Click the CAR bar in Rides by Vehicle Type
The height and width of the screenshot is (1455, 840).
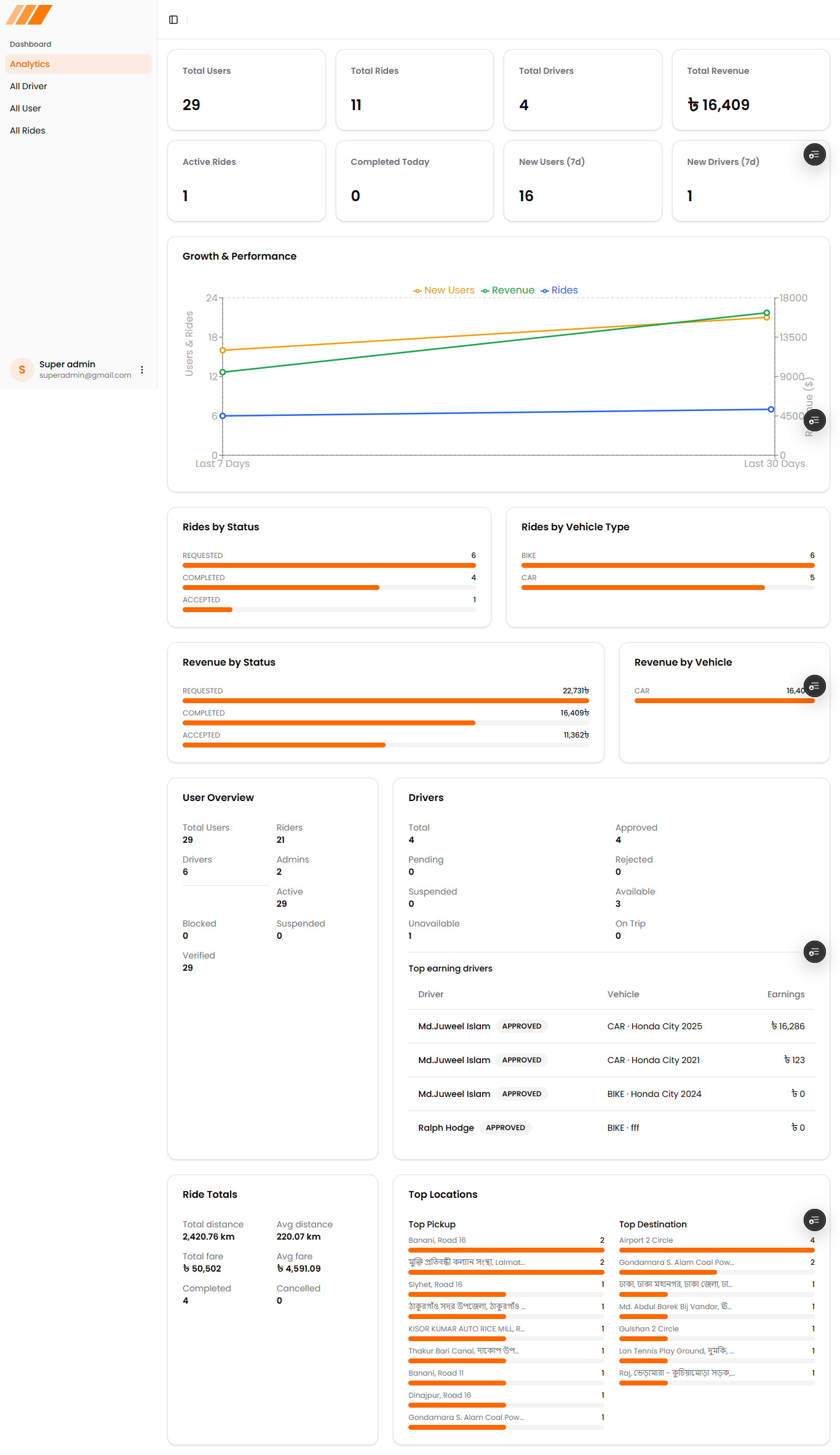[668, 587]
